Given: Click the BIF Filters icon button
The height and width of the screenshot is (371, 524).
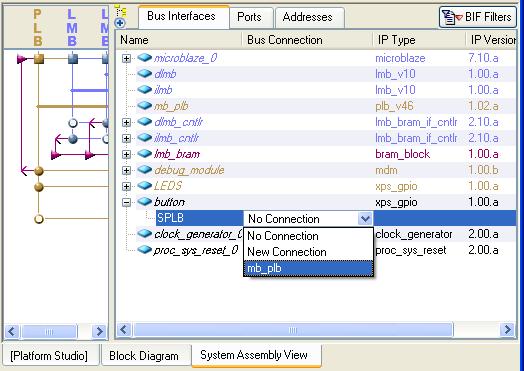Looking at the screenshot, I should point(478,17).
